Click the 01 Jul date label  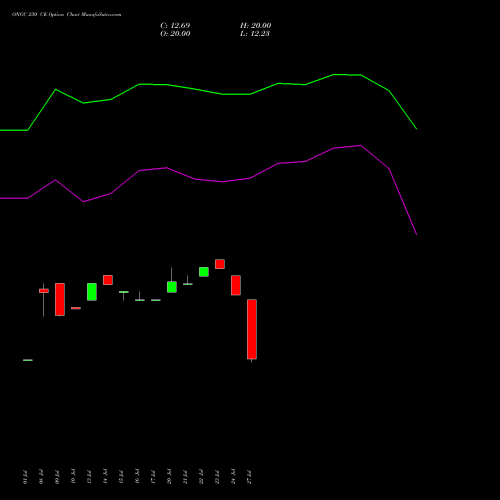(25, 477)
